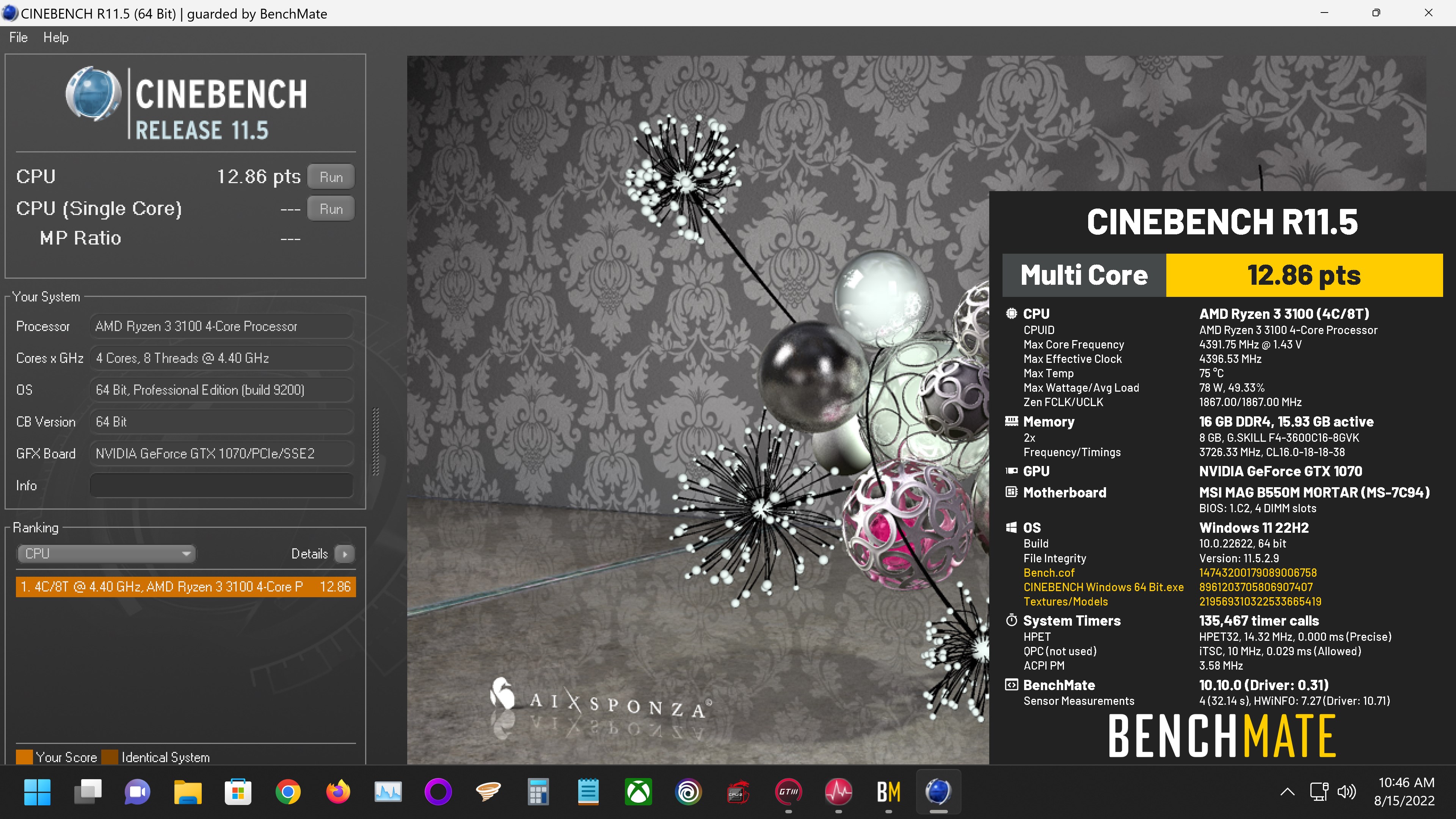Click the yellow 12.86 pts Multi Core score
The image size is (1456, 819).
(x=1304, y=275)
